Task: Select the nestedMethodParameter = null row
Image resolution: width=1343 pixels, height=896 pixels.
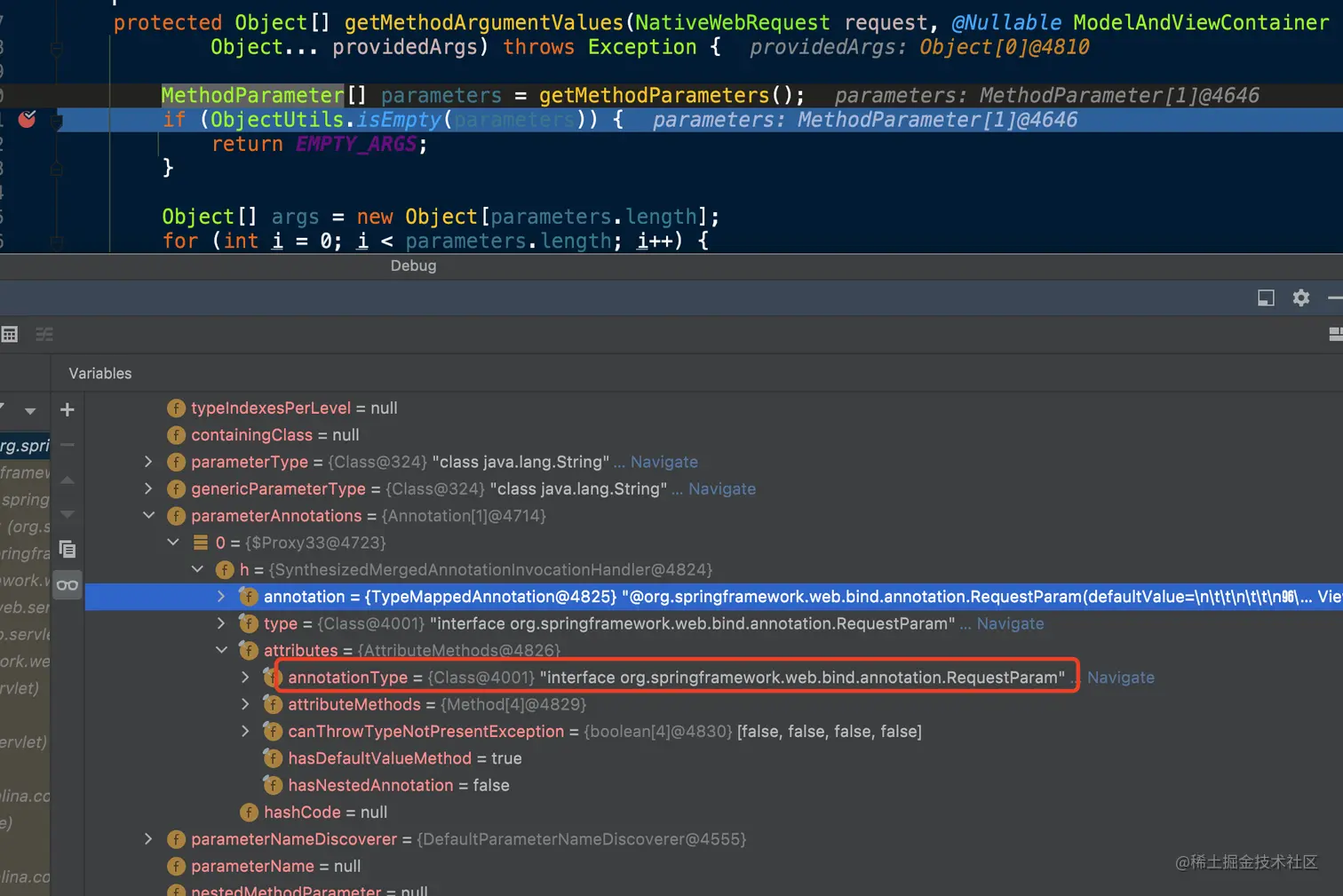Action: [x=309, y=890]
